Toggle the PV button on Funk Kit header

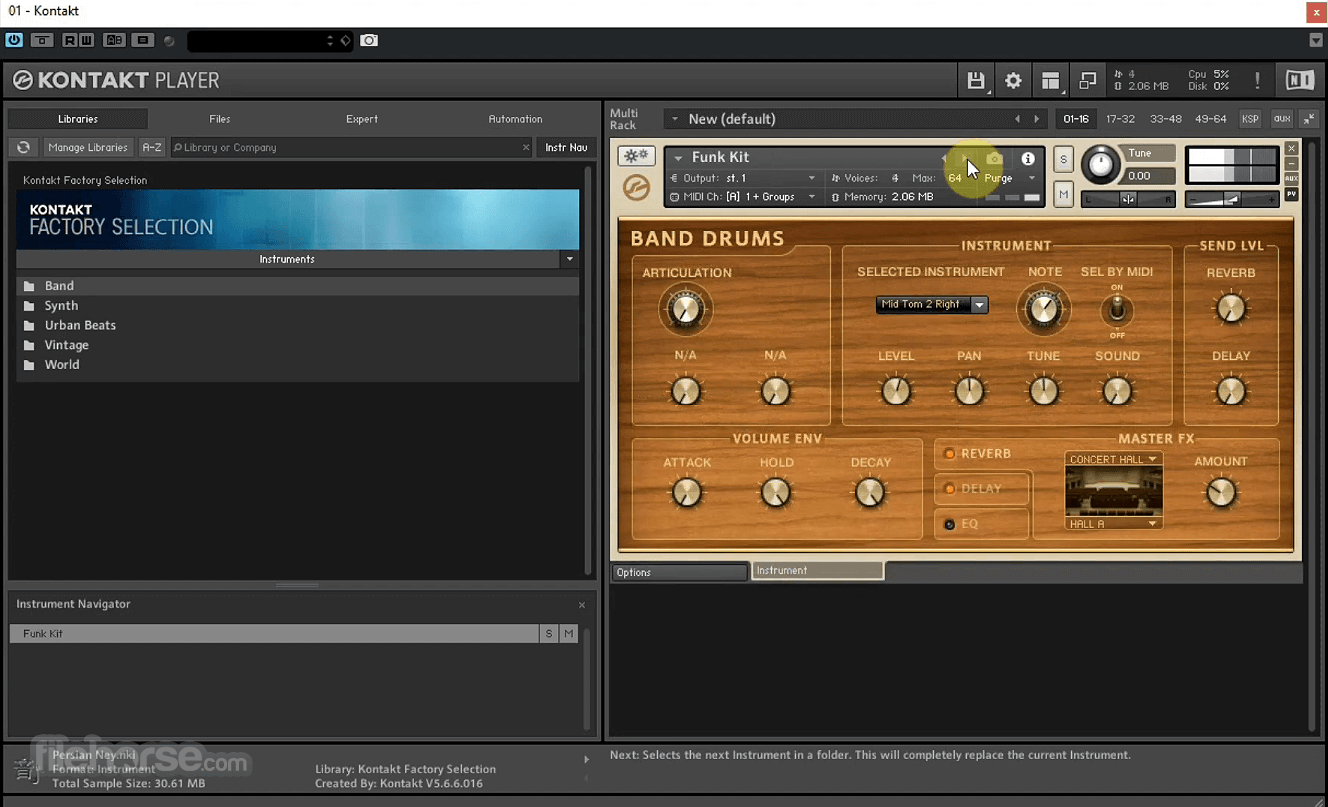(x=1291, y=194)
